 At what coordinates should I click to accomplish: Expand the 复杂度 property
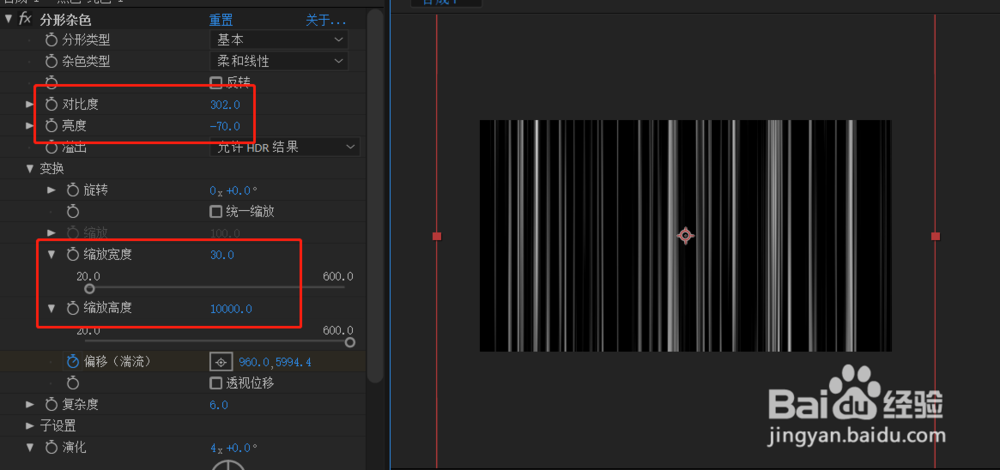point(29,404)
